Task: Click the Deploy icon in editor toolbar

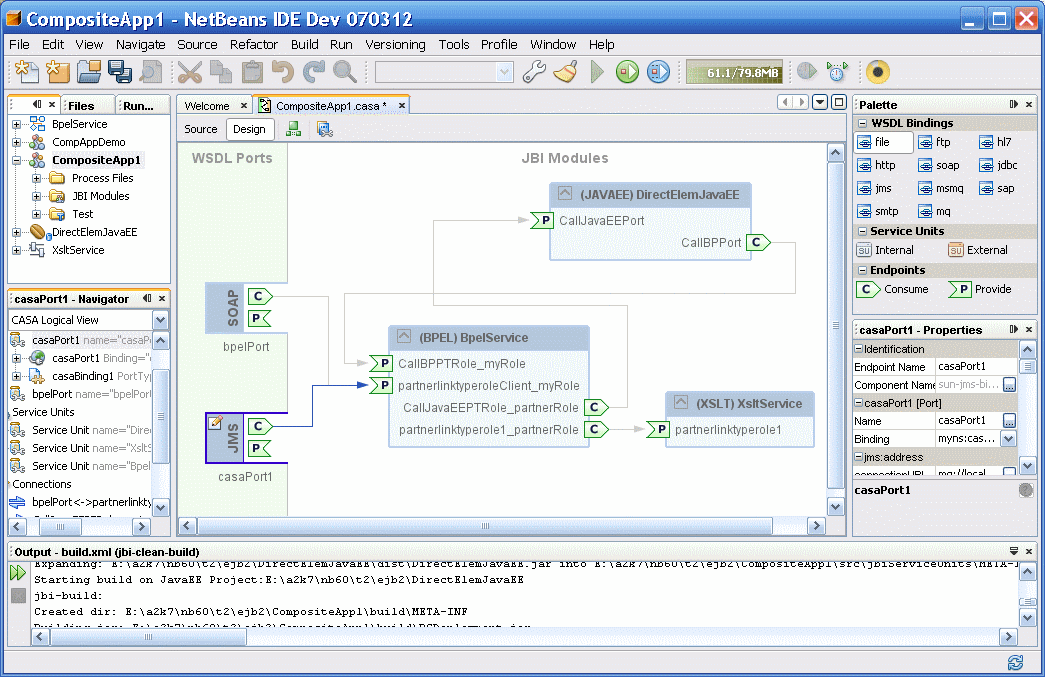Action: 325,129
